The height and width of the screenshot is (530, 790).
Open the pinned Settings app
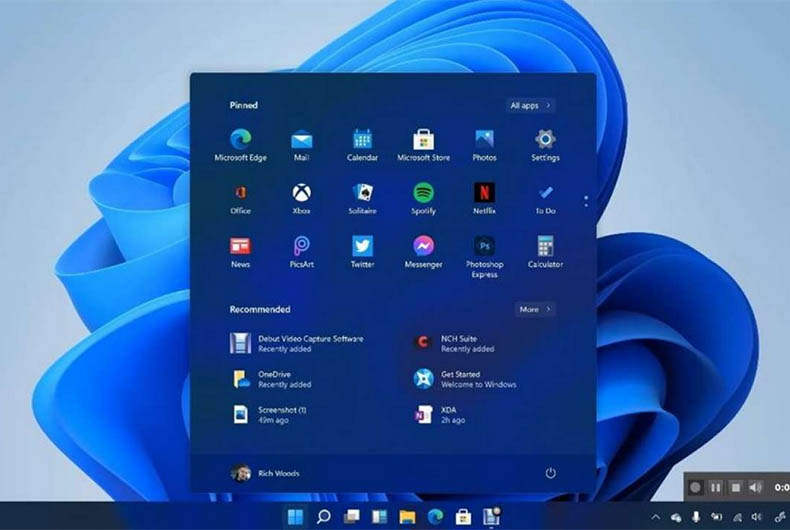545,145
